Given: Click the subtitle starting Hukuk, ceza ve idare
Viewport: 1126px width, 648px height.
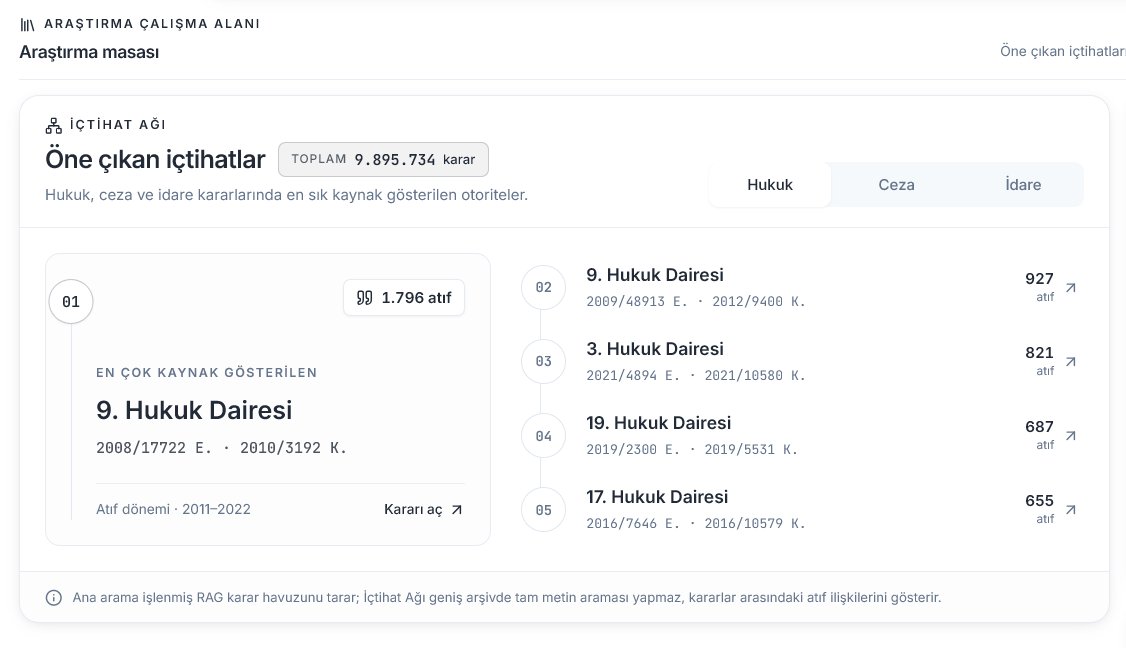Looking at the screenshot, I should [x=287, y=195].
